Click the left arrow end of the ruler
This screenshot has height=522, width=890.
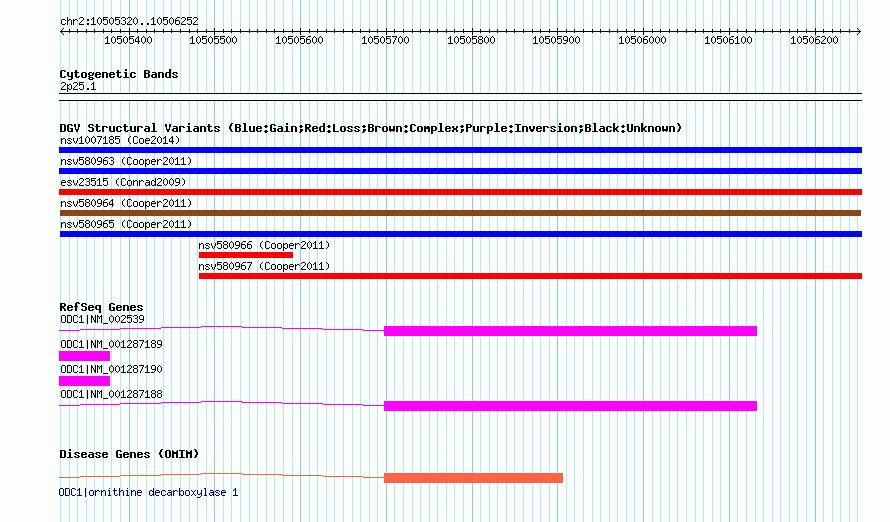tap(62, 32)
